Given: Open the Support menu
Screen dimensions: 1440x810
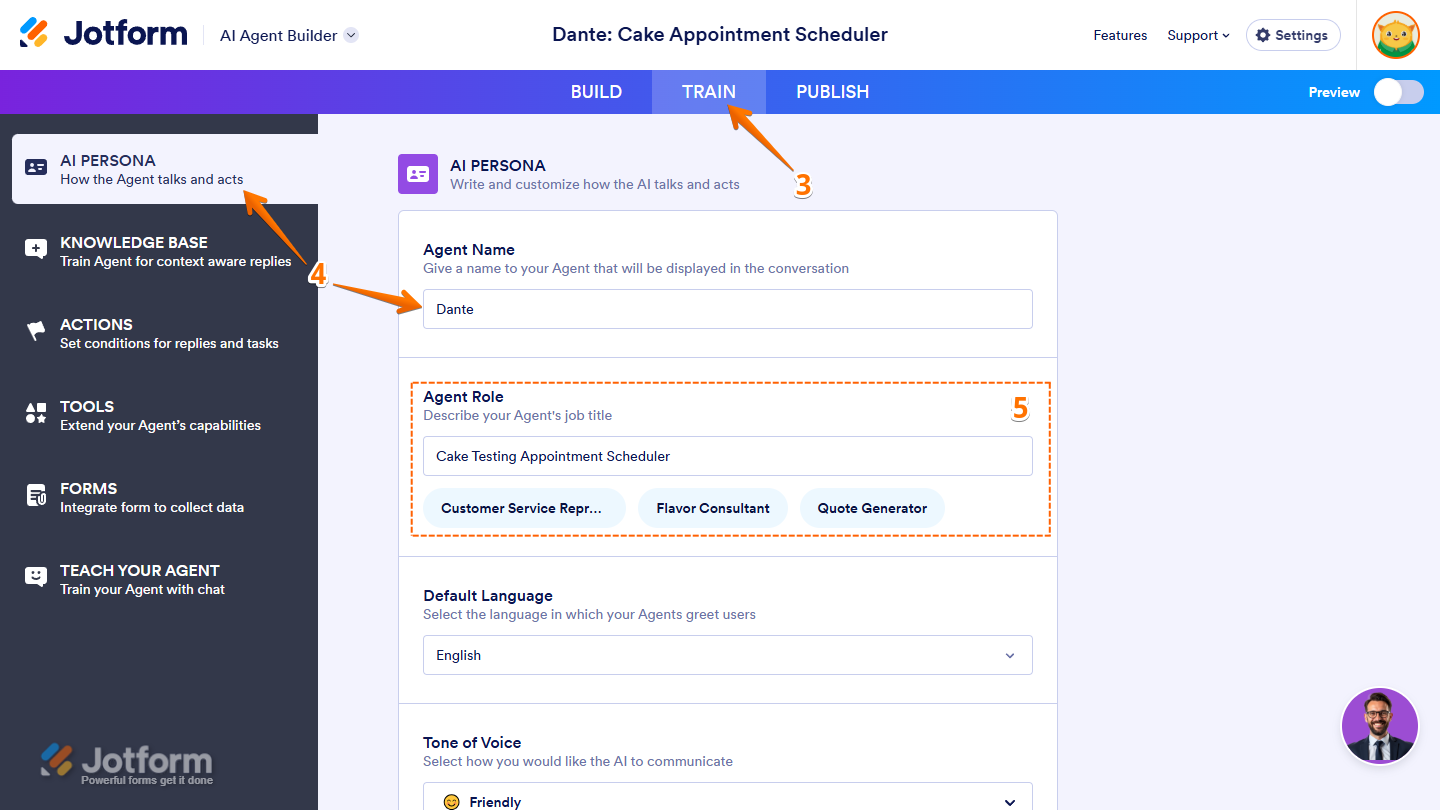Looking at the screenshot, I should coord(1198,35).
